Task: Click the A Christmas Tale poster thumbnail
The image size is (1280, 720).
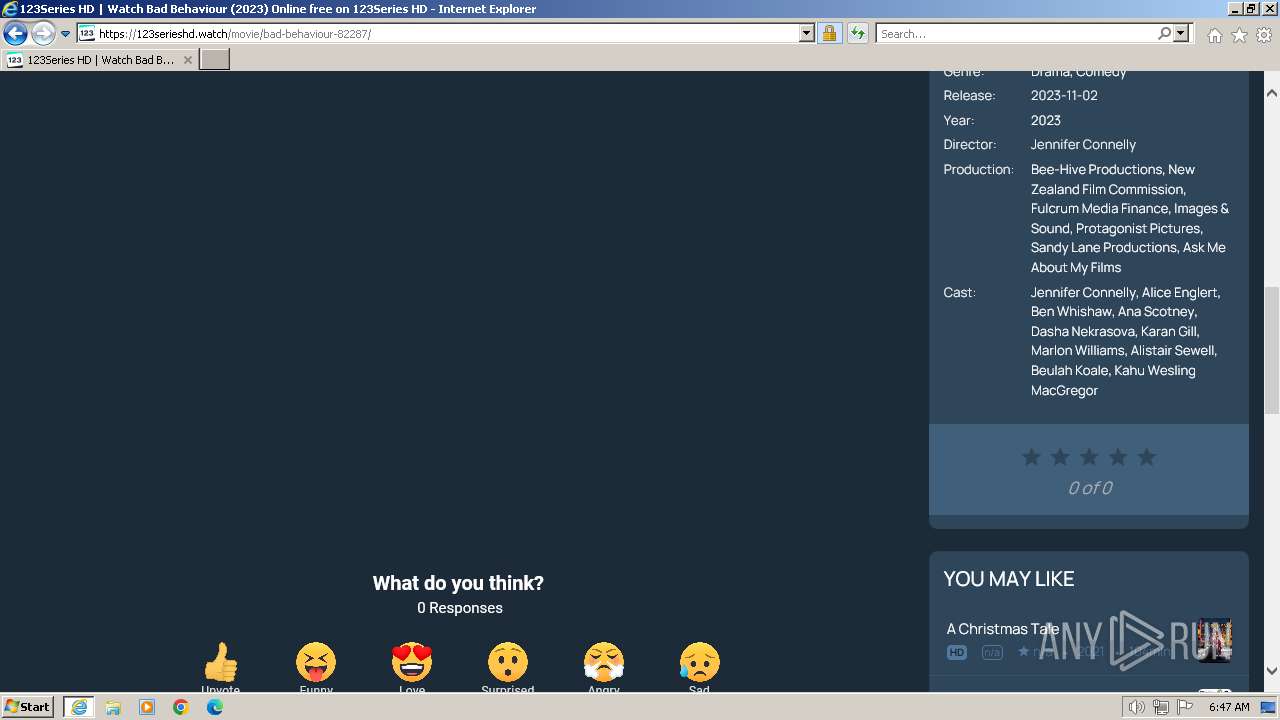Action: 1214,640
